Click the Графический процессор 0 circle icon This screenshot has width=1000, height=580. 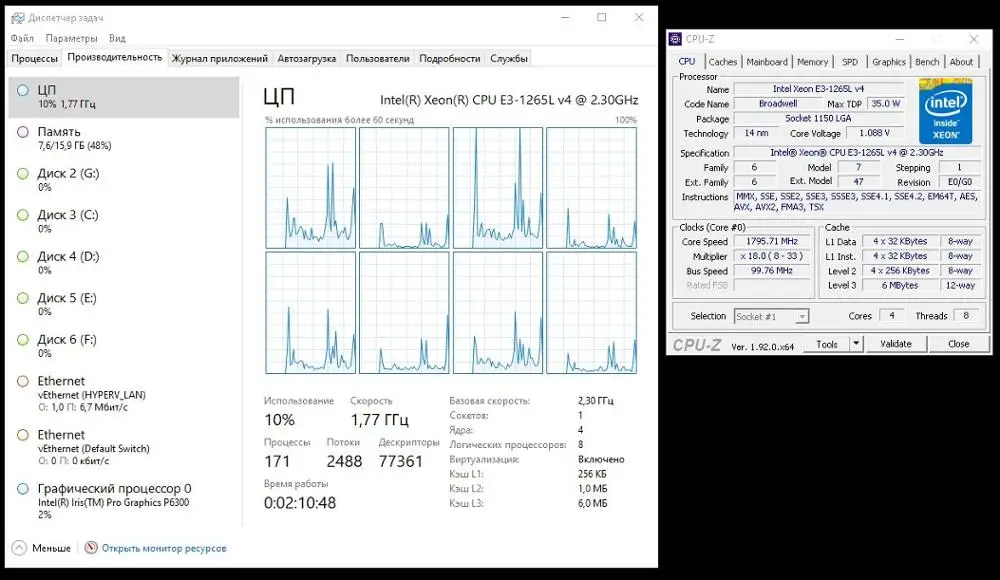23,489
